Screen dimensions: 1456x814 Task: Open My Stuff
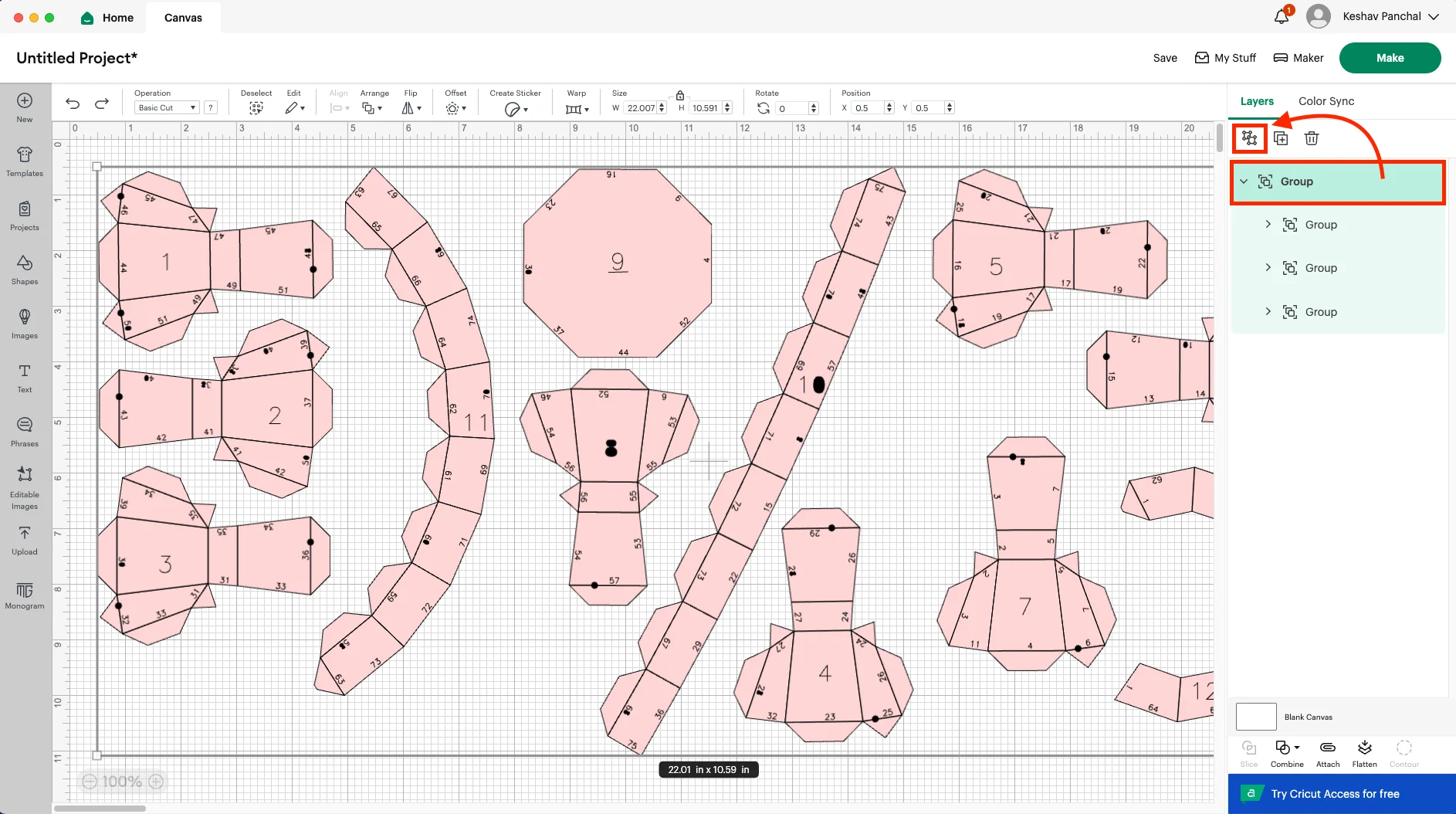pyautogui.click(x=1225, y=58)
